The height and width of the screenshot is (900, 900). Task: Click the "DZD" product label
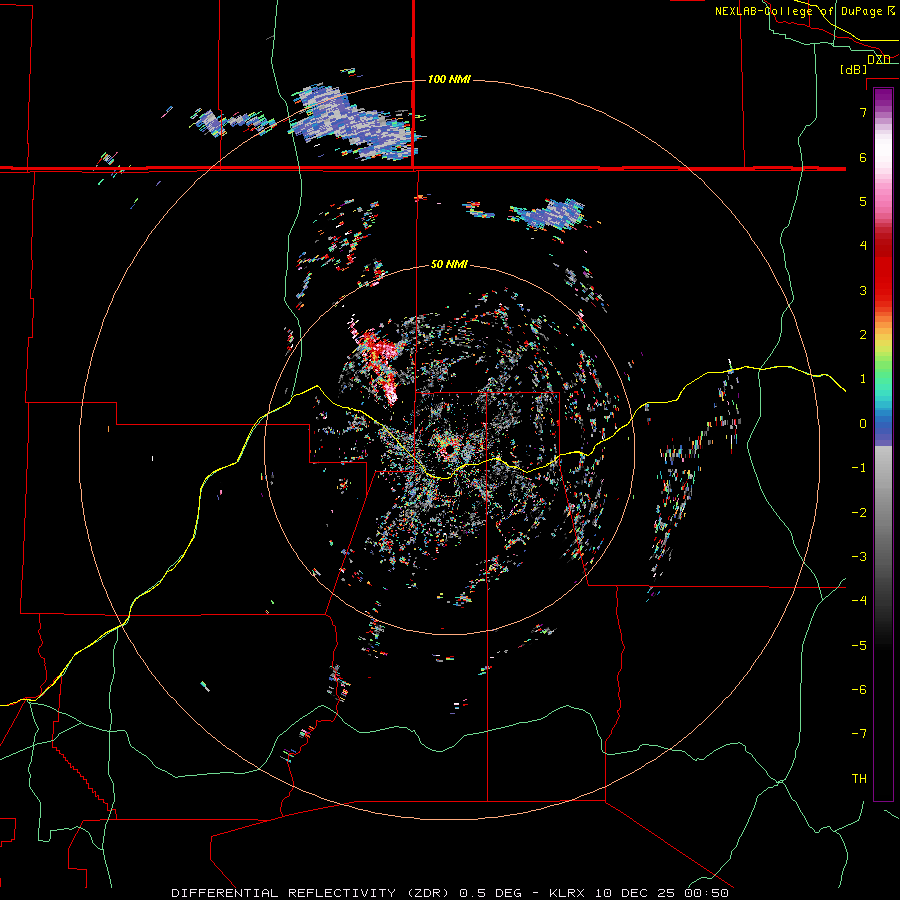pyautogui.click(x=879, y=59)
